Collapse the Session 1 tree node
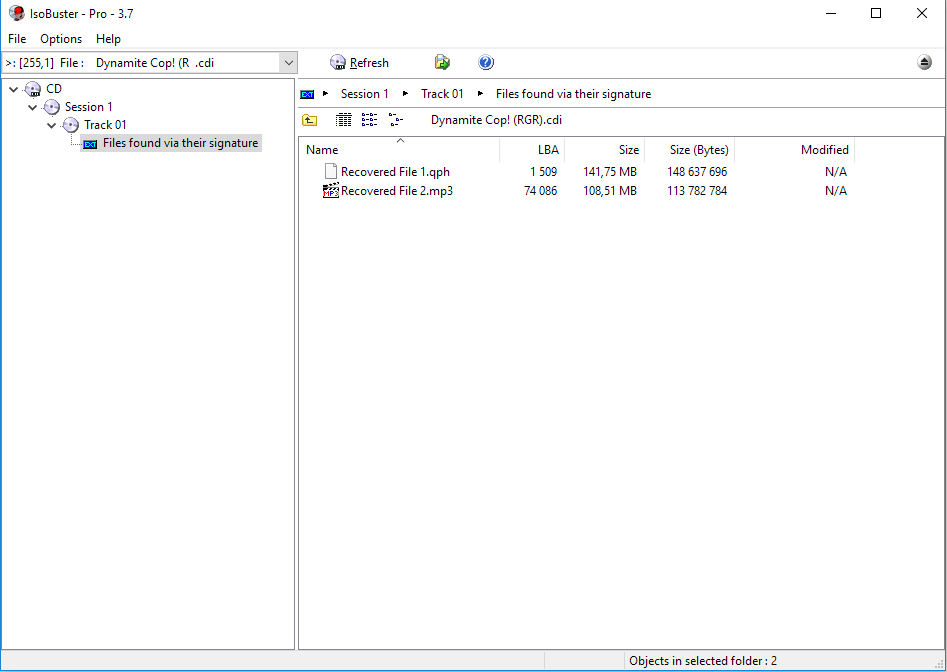Screen dimensions: 947x672 pos(33,107)
